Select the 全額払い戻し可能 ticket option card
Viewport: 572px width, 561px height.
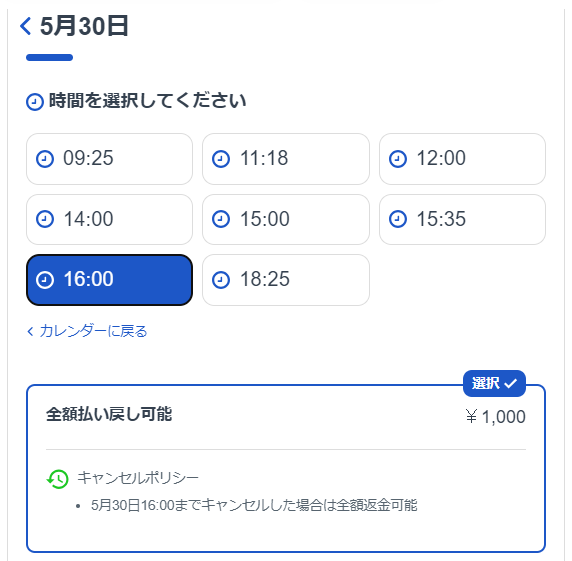click(286, 468)
